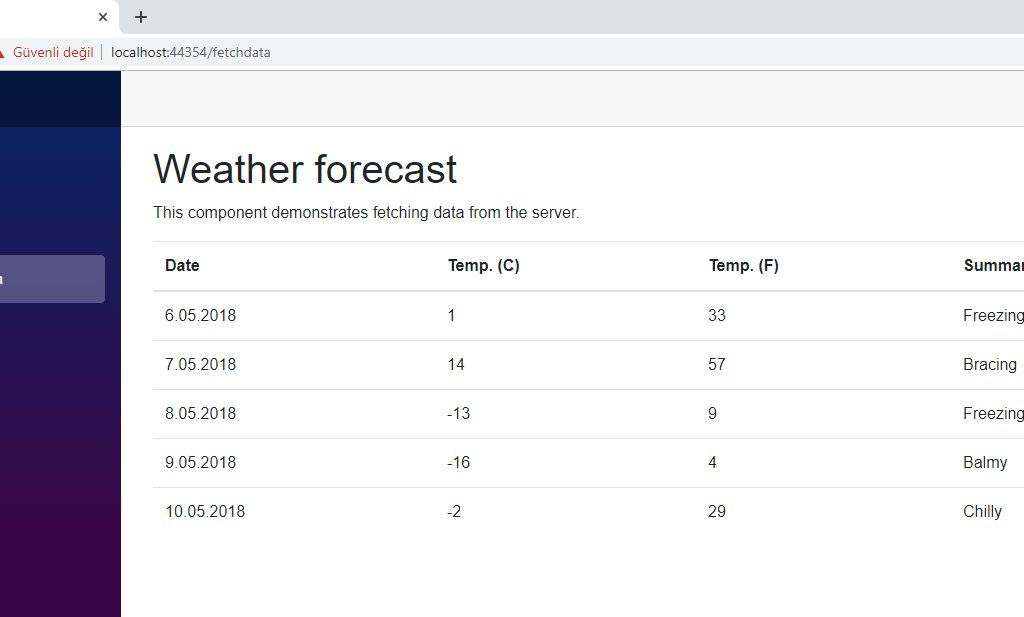1024x617 pixels.
Task: Click the not-secure warning triangle icon
Action: 3,52
